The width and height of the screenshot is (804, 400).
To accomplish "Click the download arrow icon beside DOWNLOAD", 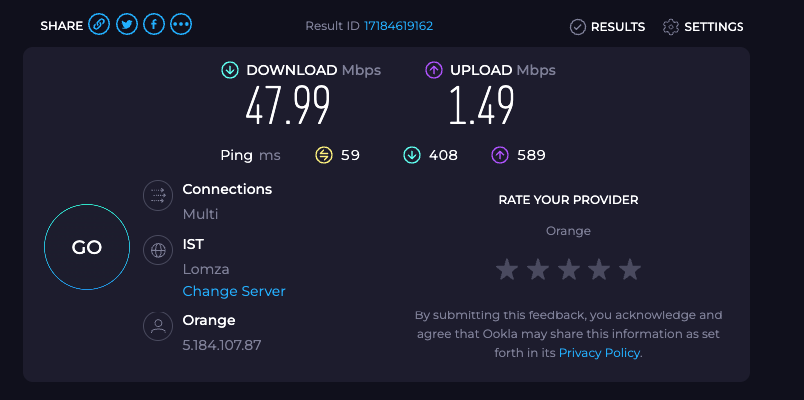I will (230, 70).
